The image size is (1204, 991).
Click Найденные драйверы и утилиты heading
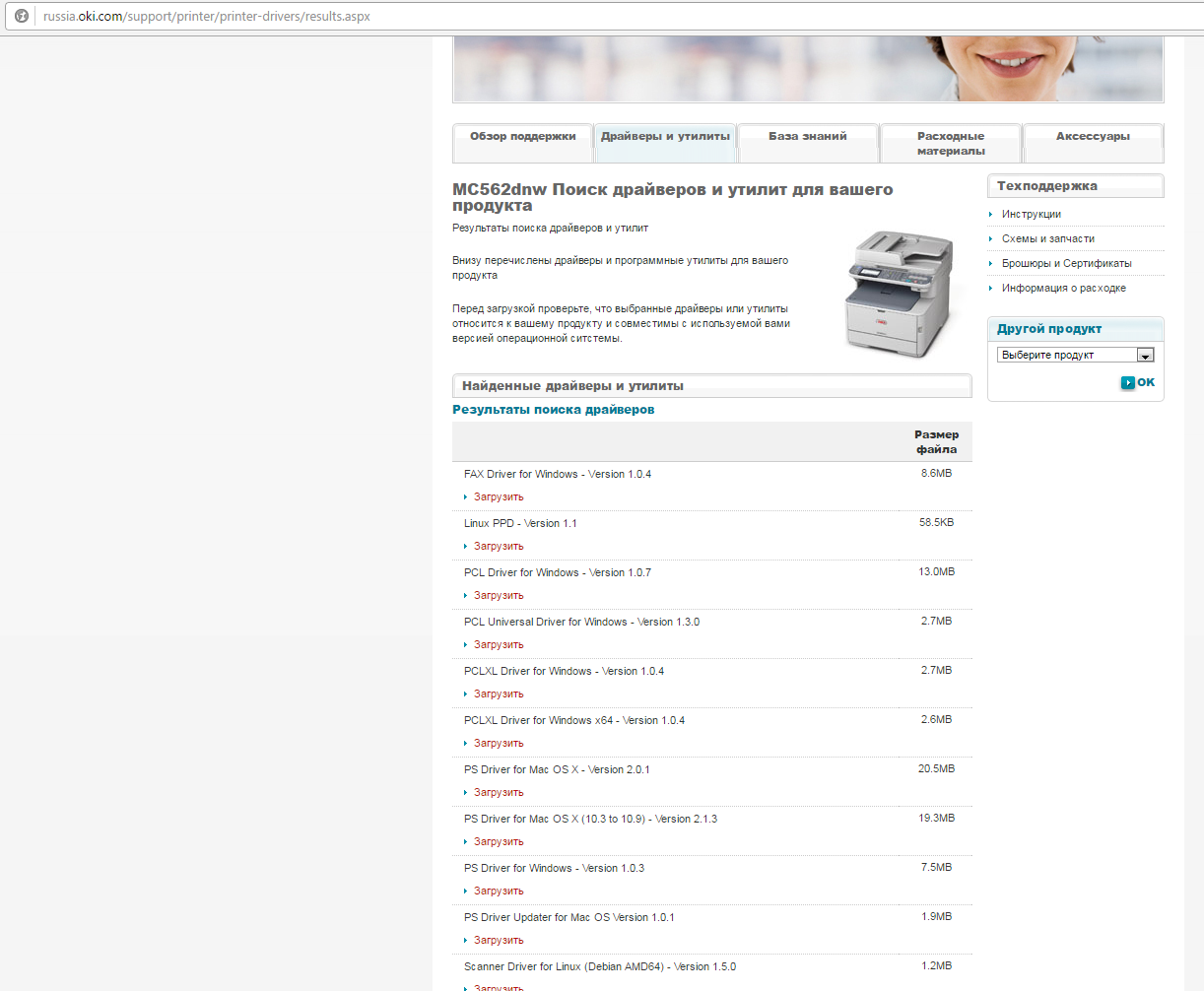click(x=572, y=386)
